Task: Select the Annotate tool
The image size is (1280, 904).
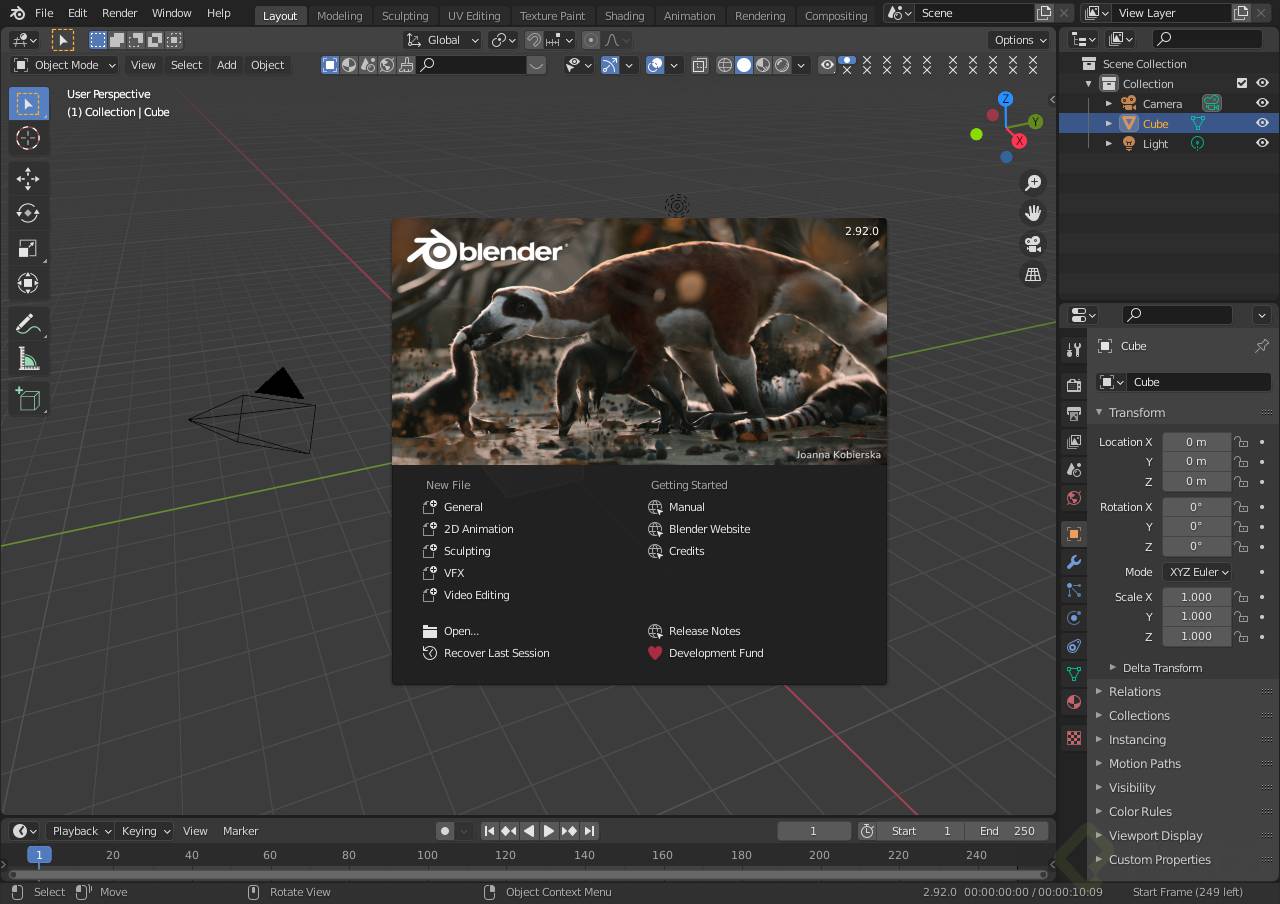Action: (28, 323)
